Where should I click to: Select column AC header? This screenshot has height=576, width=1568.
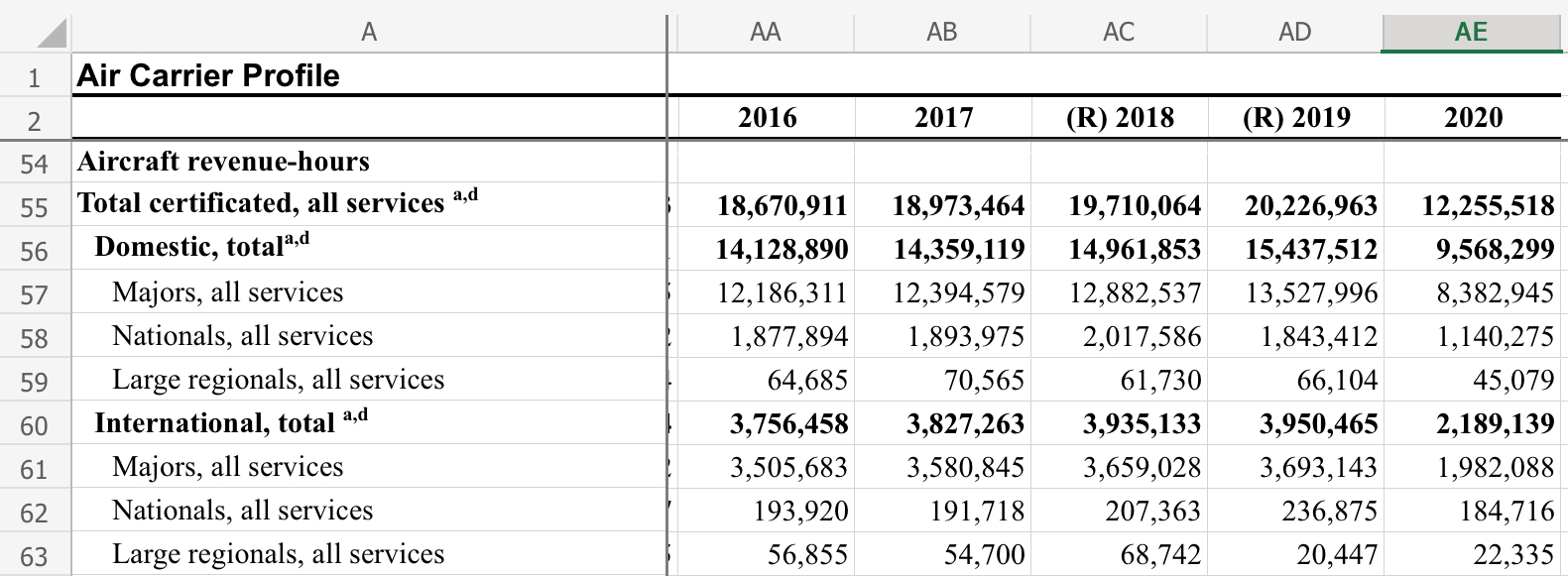pyautogui.click(x=1119, y=33)
